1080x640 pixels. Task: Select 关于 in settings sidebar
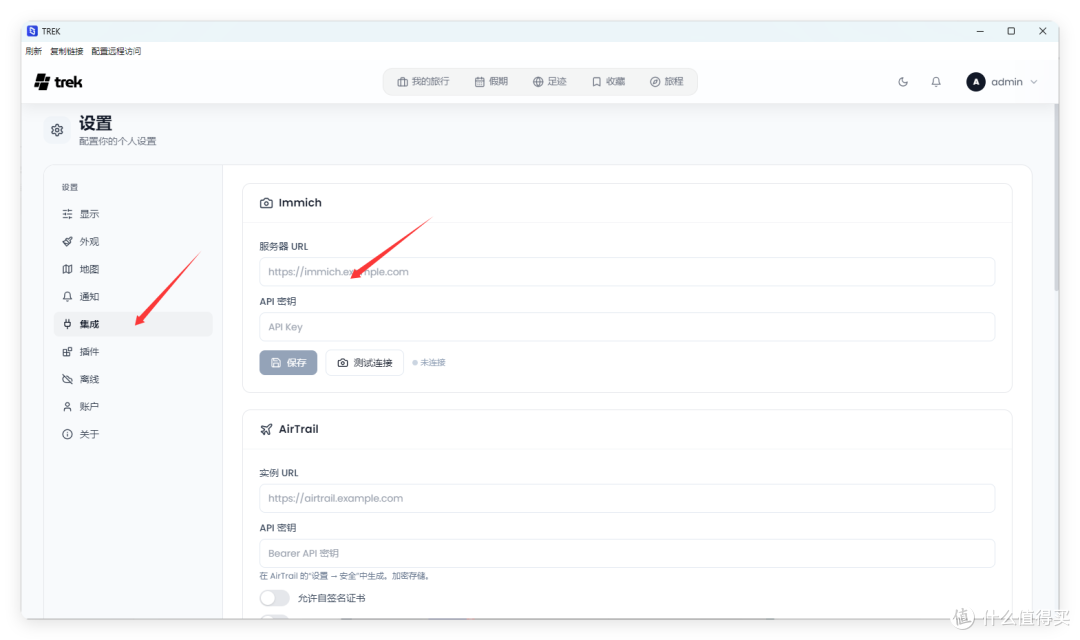133,435
